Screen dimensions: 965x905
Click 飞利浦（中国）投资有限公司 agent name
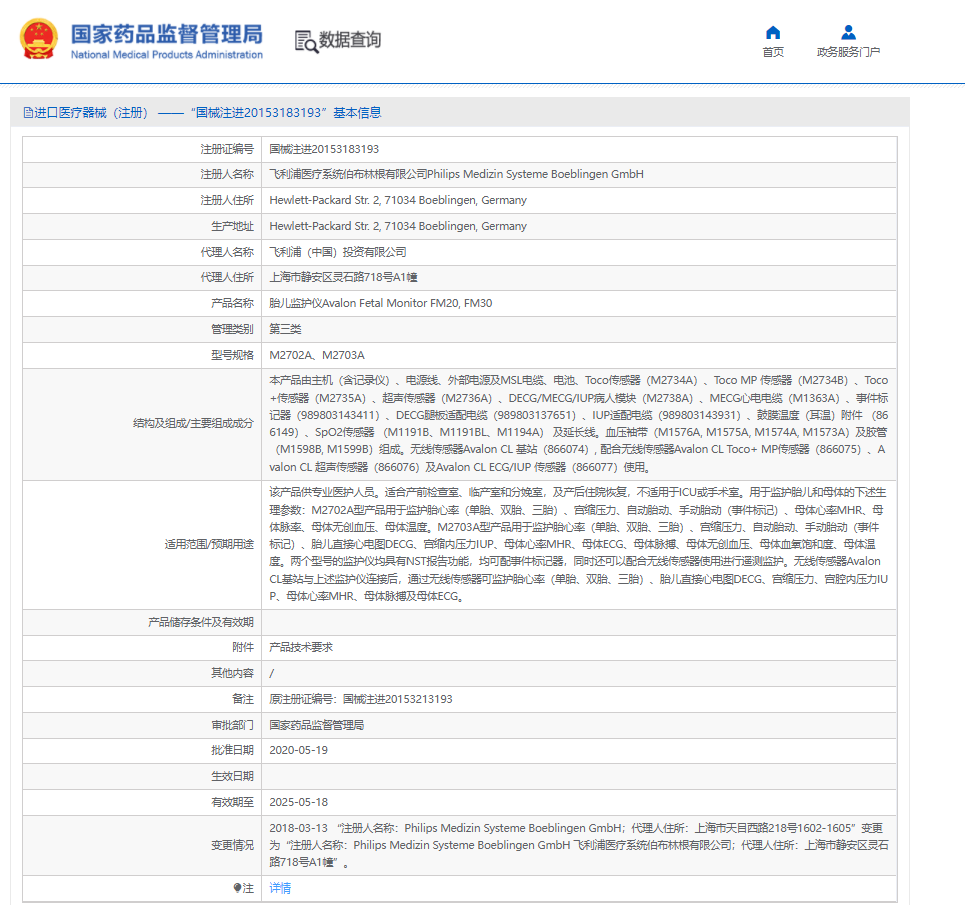[x=338, y=252]
